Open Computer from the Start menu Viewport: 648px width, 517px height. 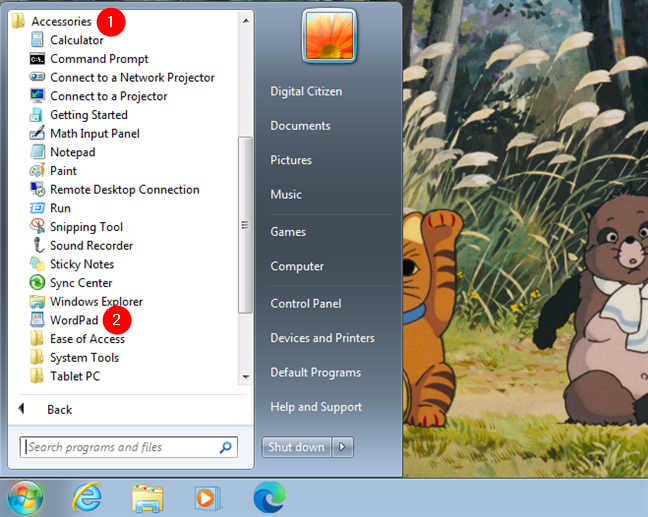pos(297,266)
